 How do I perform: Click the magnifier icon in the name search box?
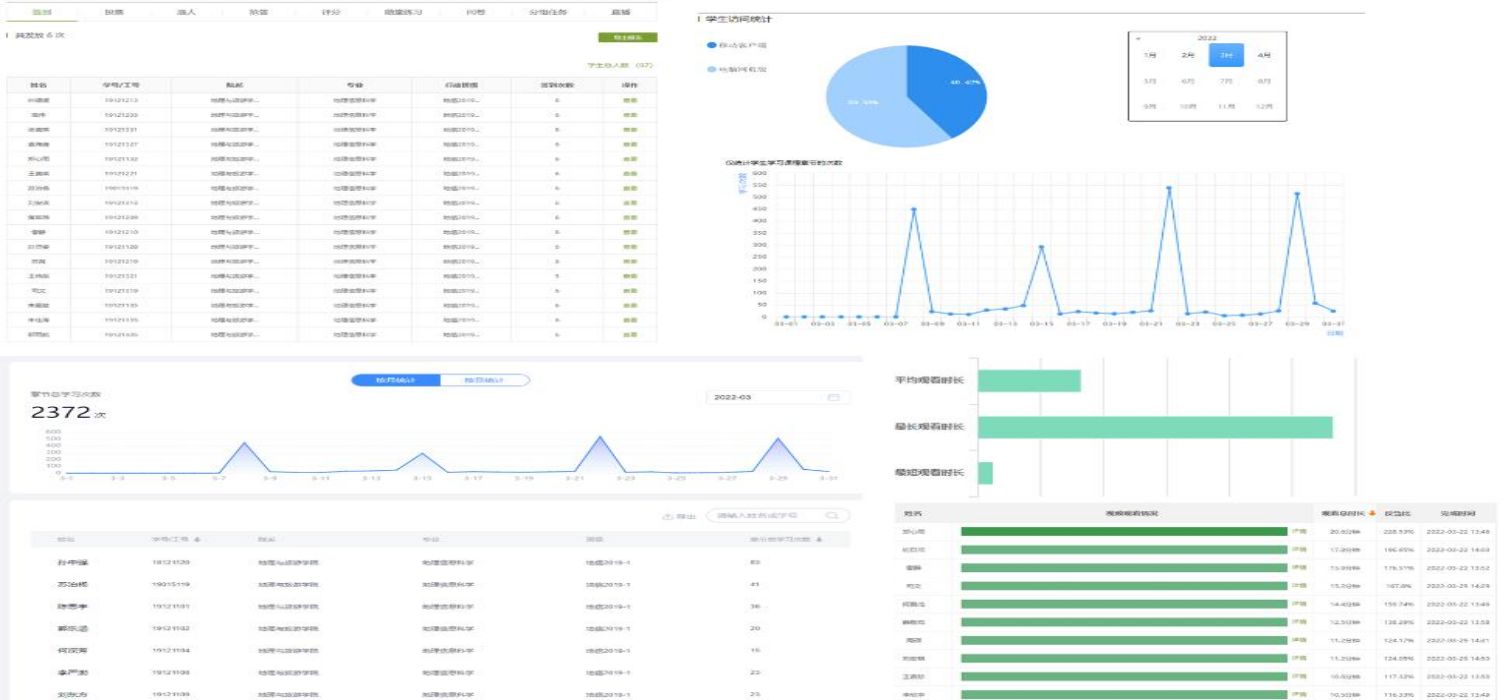click(831, 516)
